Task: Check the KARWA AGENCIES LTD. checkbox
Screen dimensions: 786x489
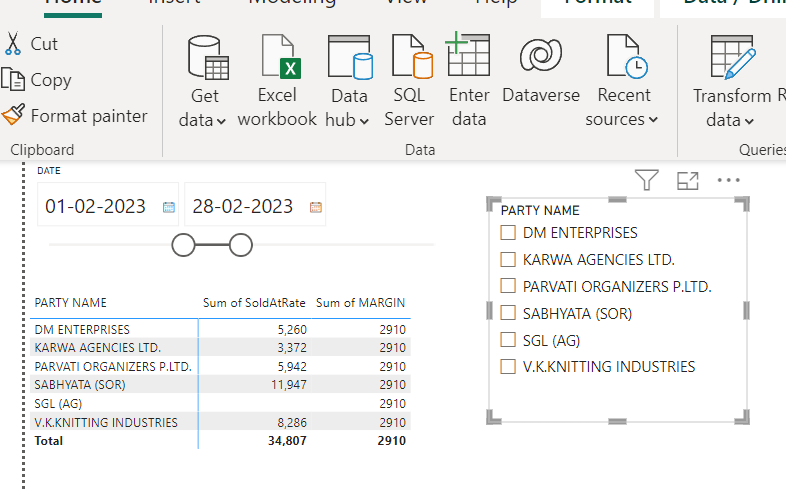Action: pyautogui.click(x=508, y=259)
